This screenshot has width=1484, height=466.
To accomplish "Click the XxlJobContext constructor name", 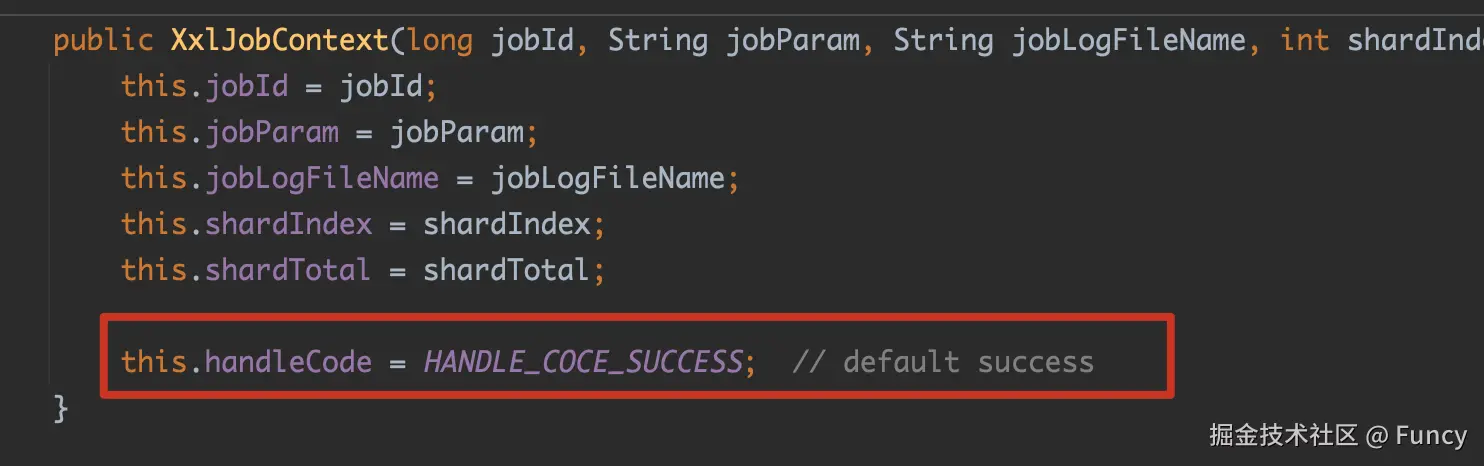I will 280,40.
